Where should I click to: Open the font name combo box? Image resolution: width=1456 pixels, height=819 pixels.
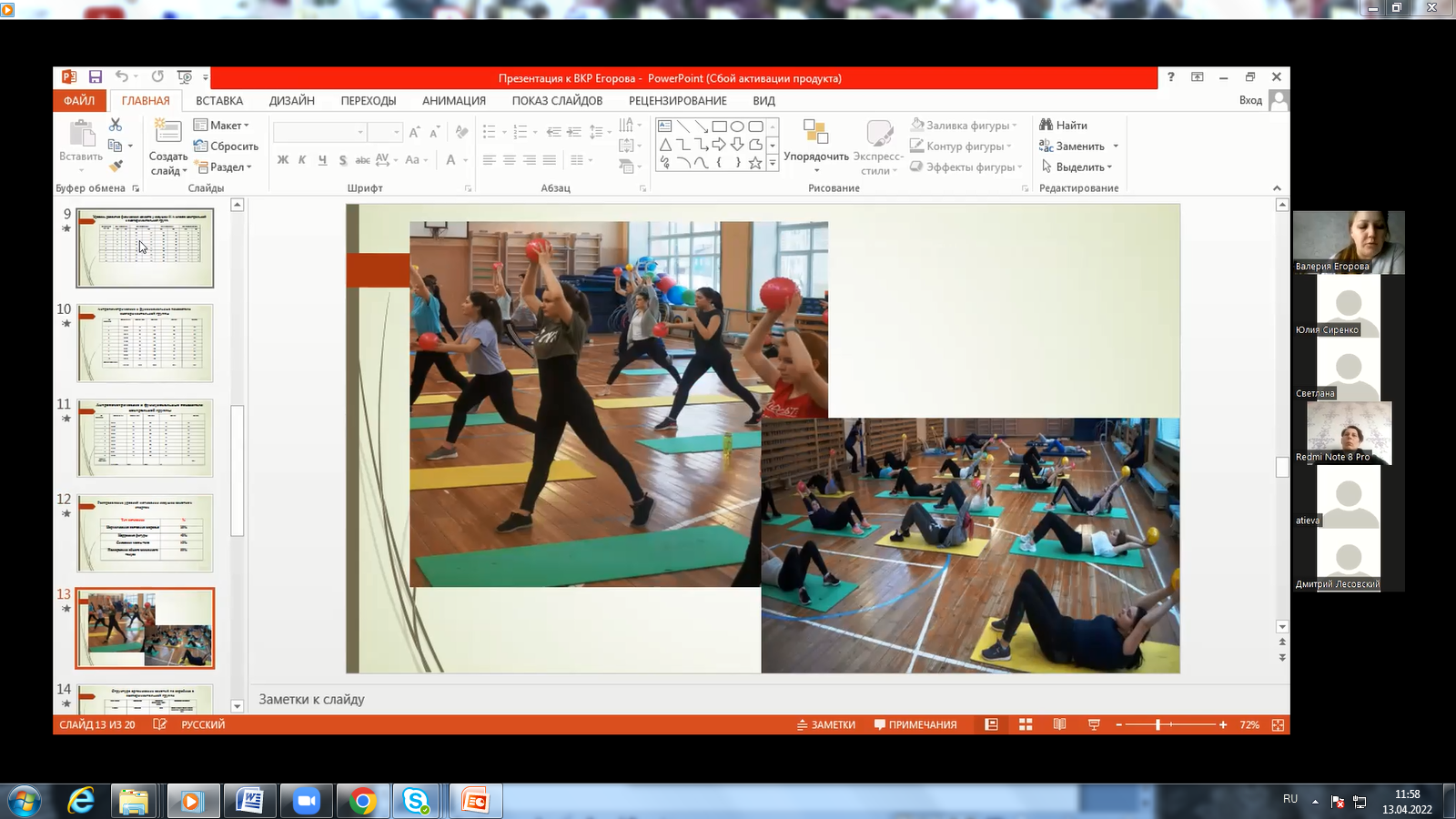(x=319, y=132)
